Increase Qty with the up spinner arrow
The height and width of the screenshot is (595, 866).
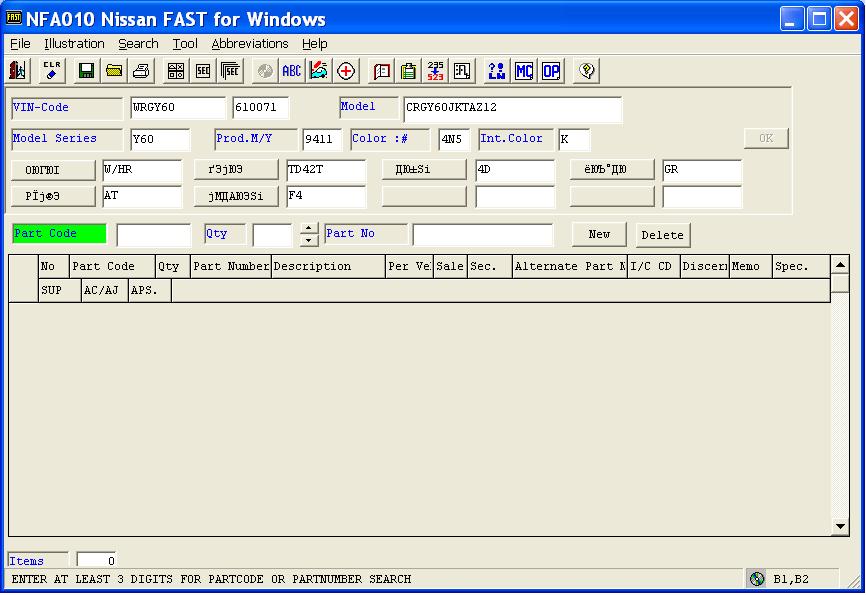point(309,228)
